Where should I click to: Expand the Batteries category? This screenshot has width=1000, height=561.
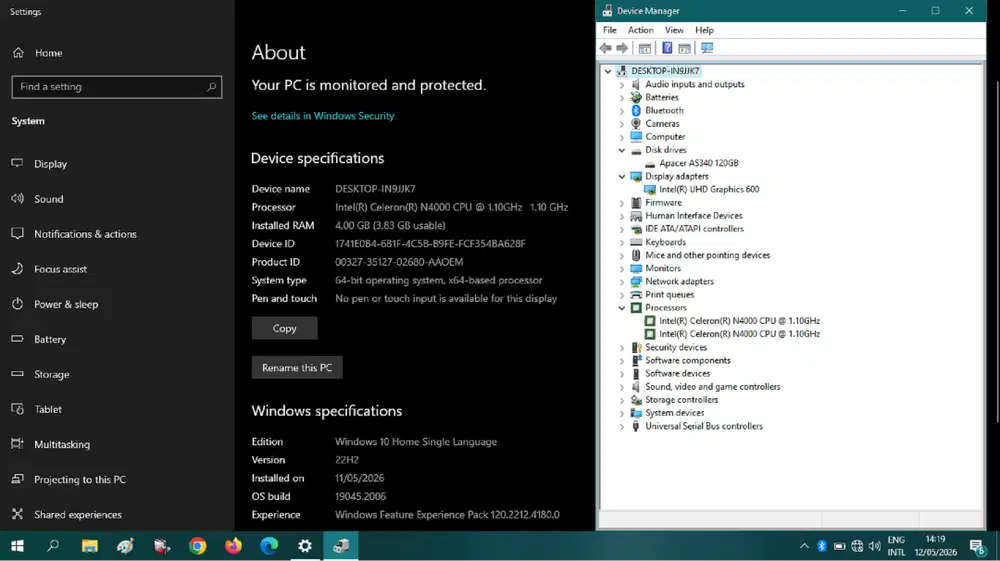[x=622, y=98]
